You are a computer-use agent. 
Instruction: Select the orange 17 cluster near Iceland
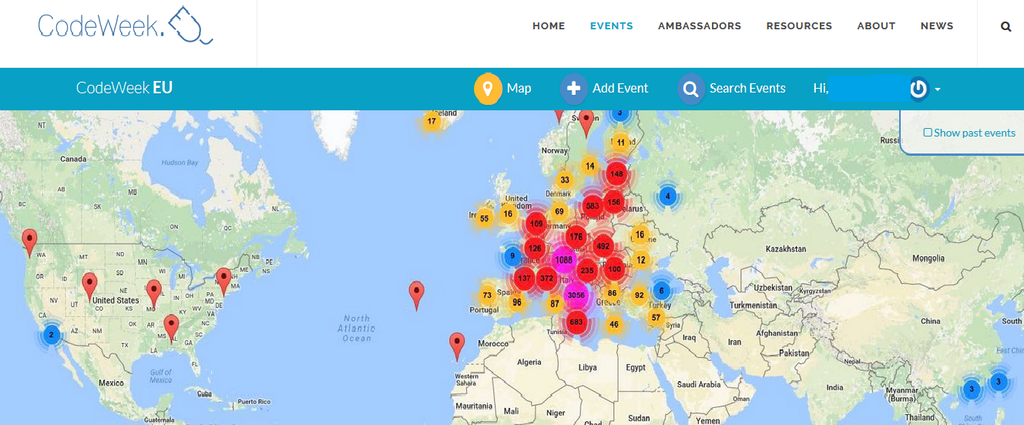pyautogui.click(x=432, y=122)
